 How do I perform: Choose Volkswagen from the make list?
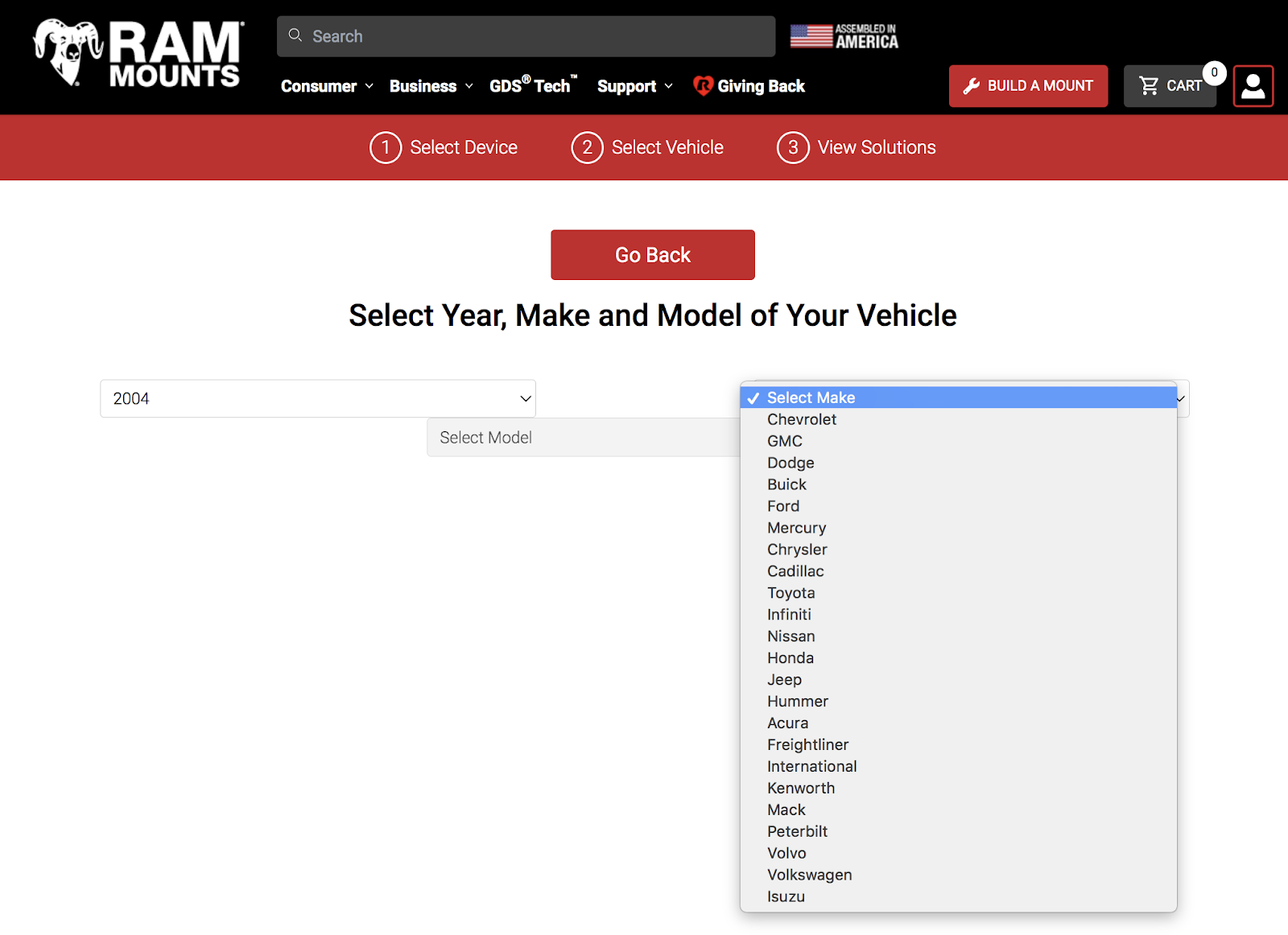pos(958,875)
